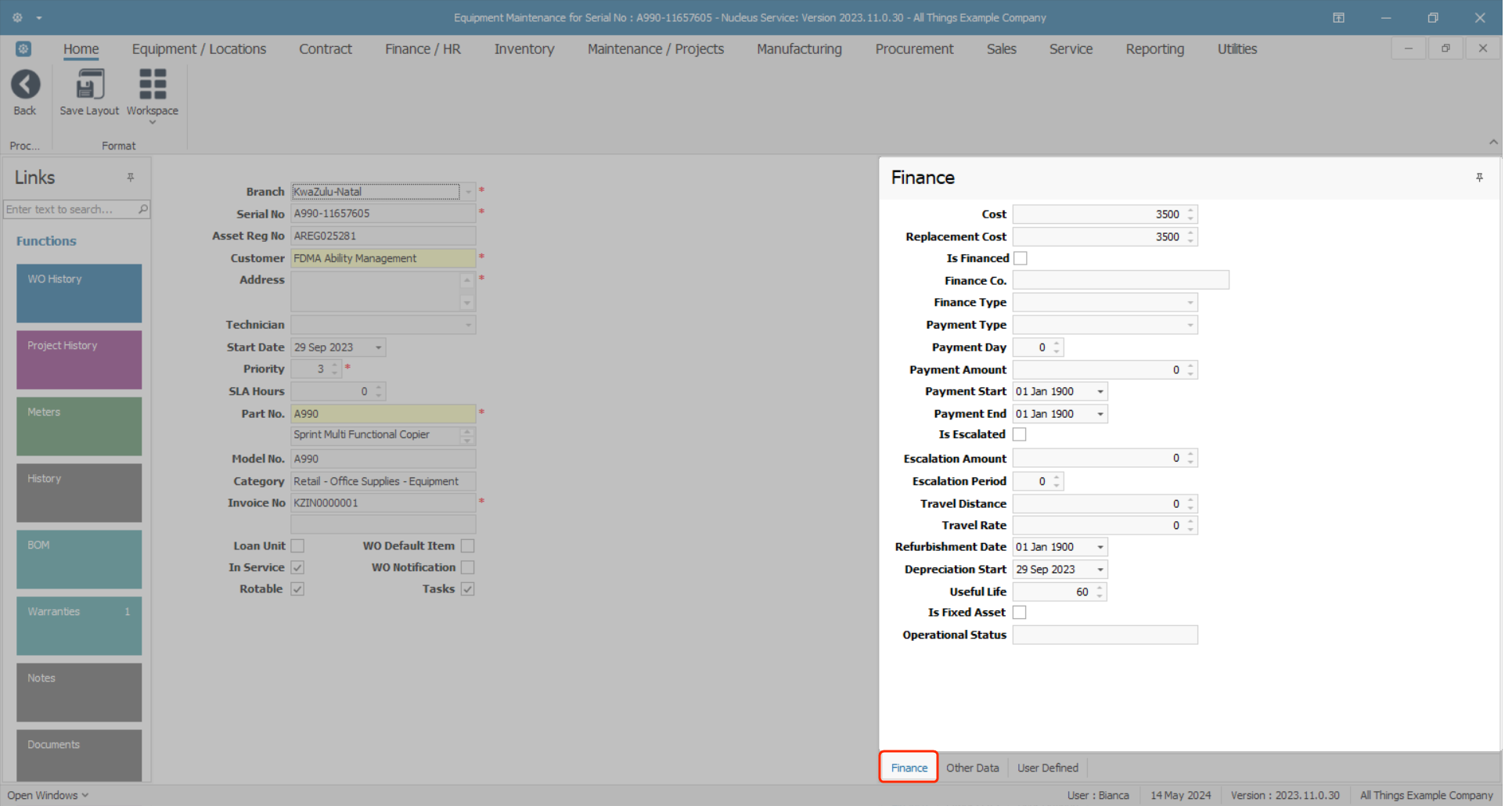Screen dimensions: 1512x806
Task: Collapse the ribbon with the chevron
Action: coord(1494,142)
